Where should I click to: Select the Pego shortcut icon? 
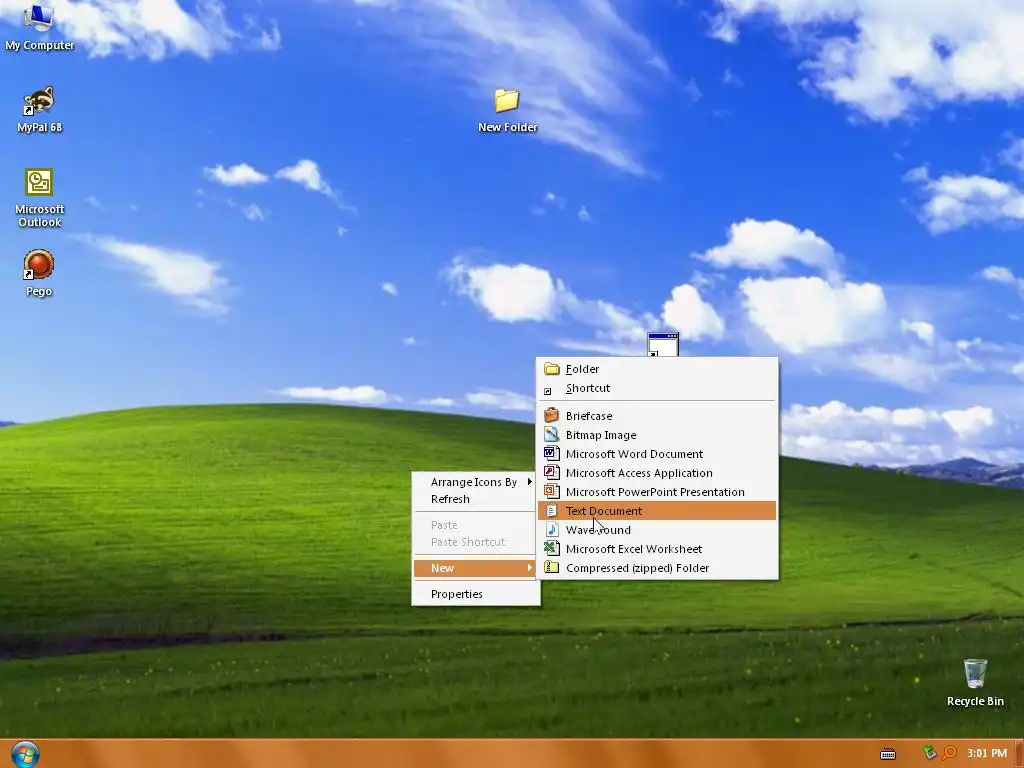[x=39, y=273]
